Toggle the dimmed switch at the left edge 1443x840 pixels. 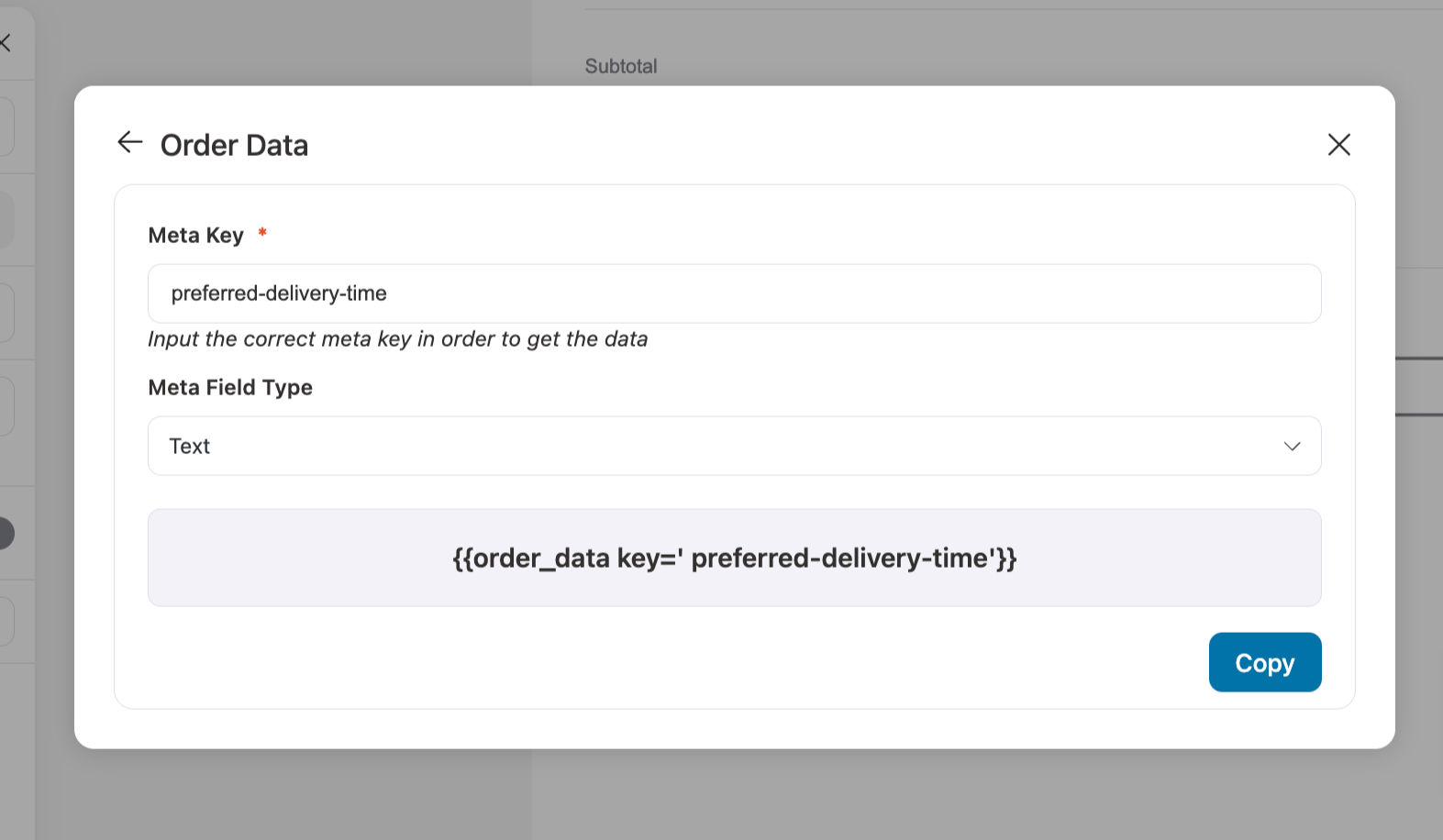click(6, 533)
